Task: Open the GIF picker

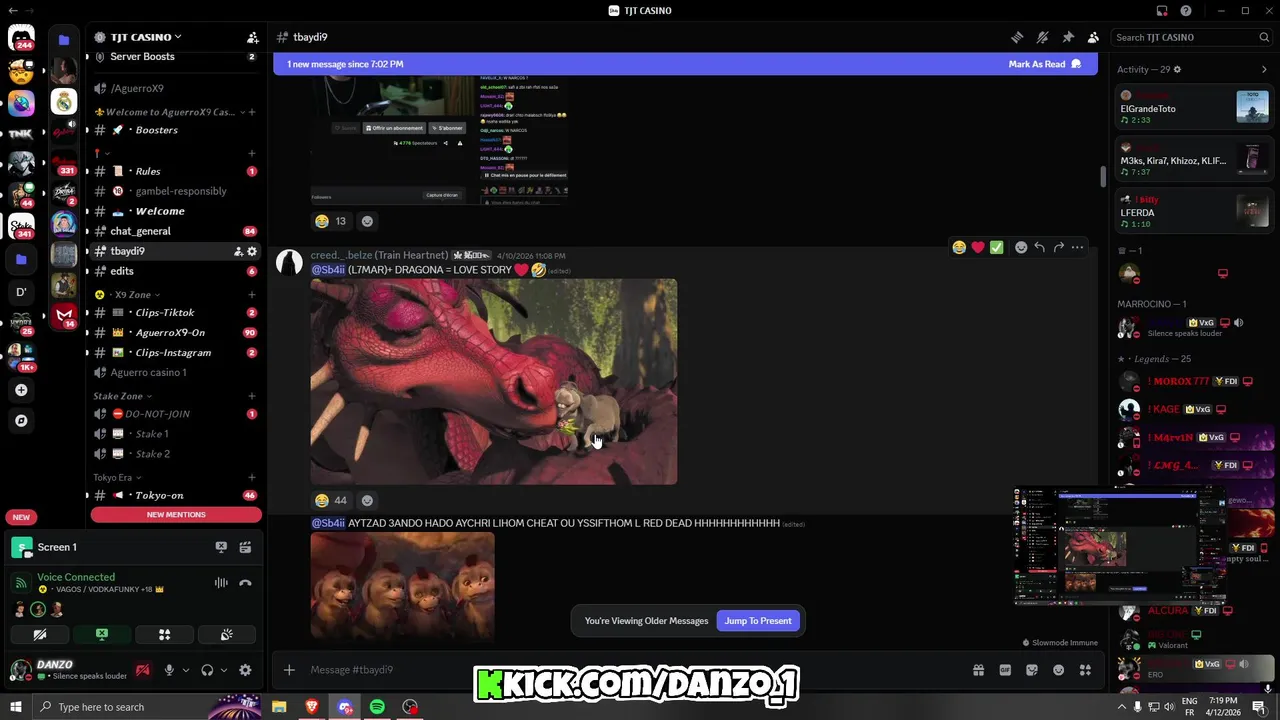Action: pyautogui.click(x=1005, y=670)
